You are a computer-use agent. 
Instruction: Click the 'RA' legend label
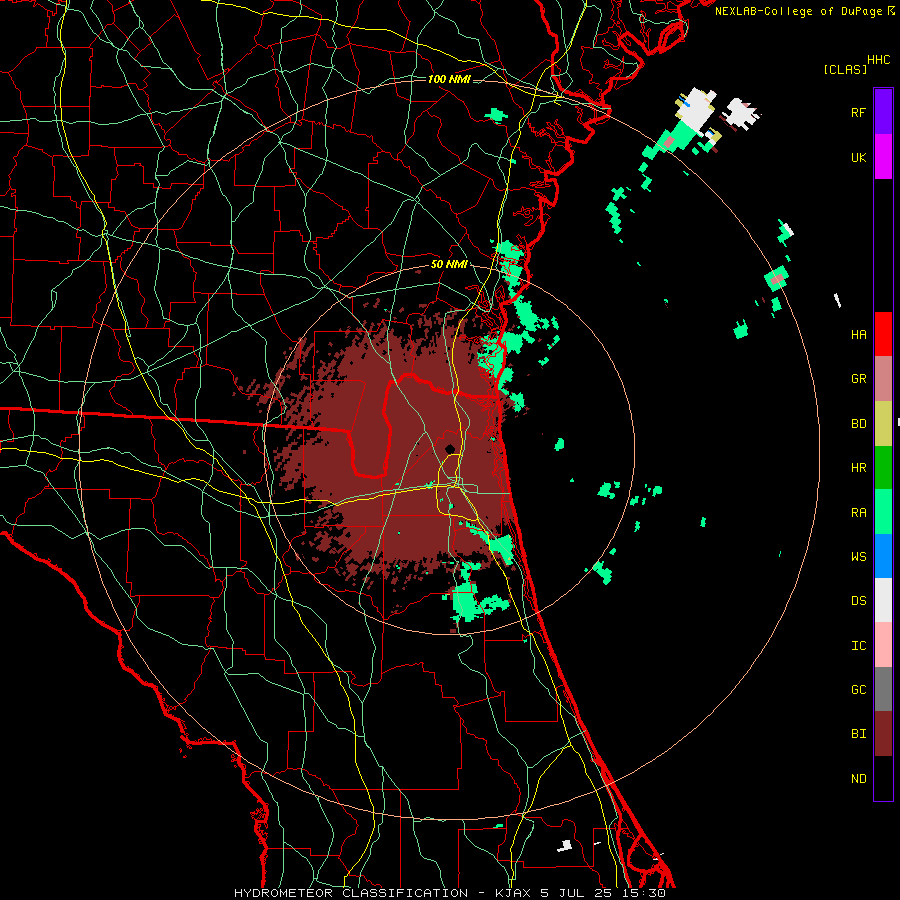(x=859, y=513)
